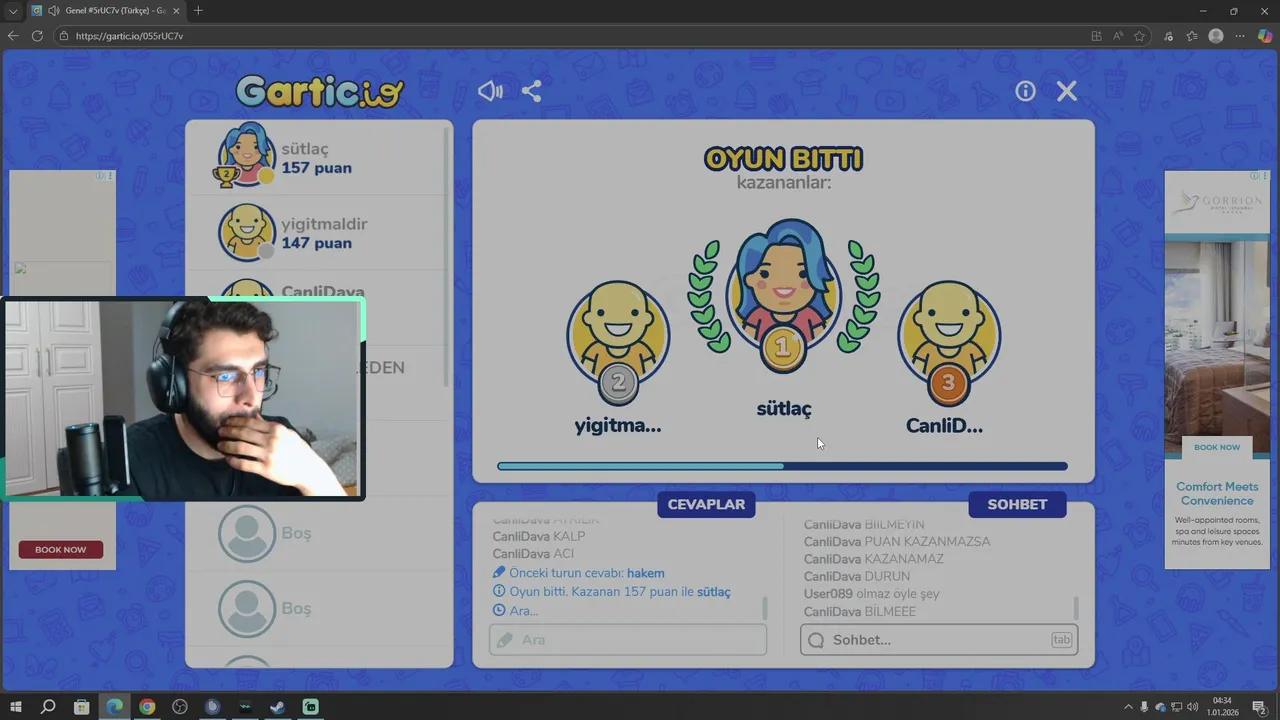Open the game info icon
Screen dimensions: 1280x720
(1025, 91)
